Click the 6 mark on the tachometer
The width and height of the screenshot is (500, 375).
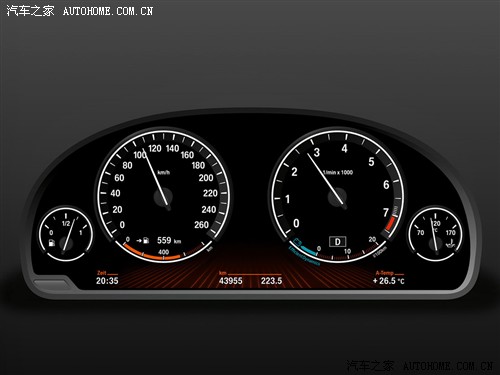click(x=386, y=185)
